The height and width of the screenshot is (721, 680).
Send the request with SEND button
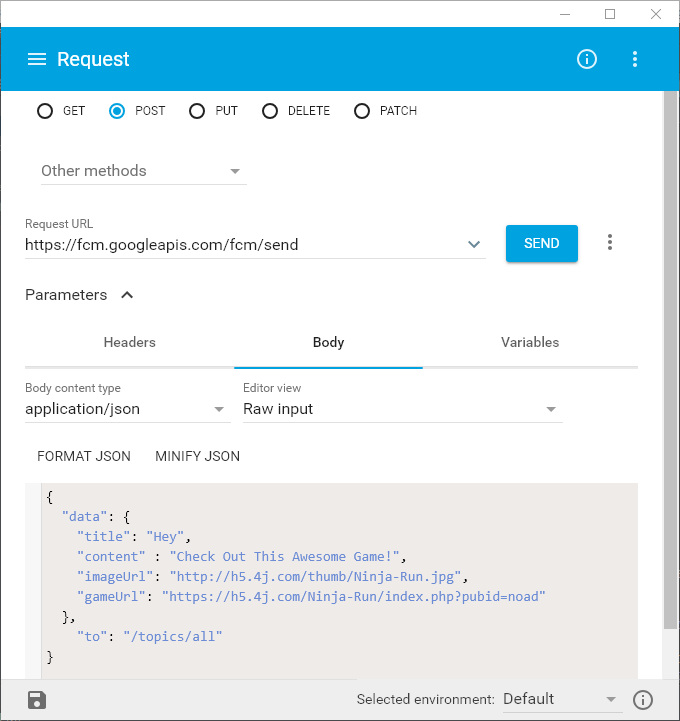coord(542,243)
